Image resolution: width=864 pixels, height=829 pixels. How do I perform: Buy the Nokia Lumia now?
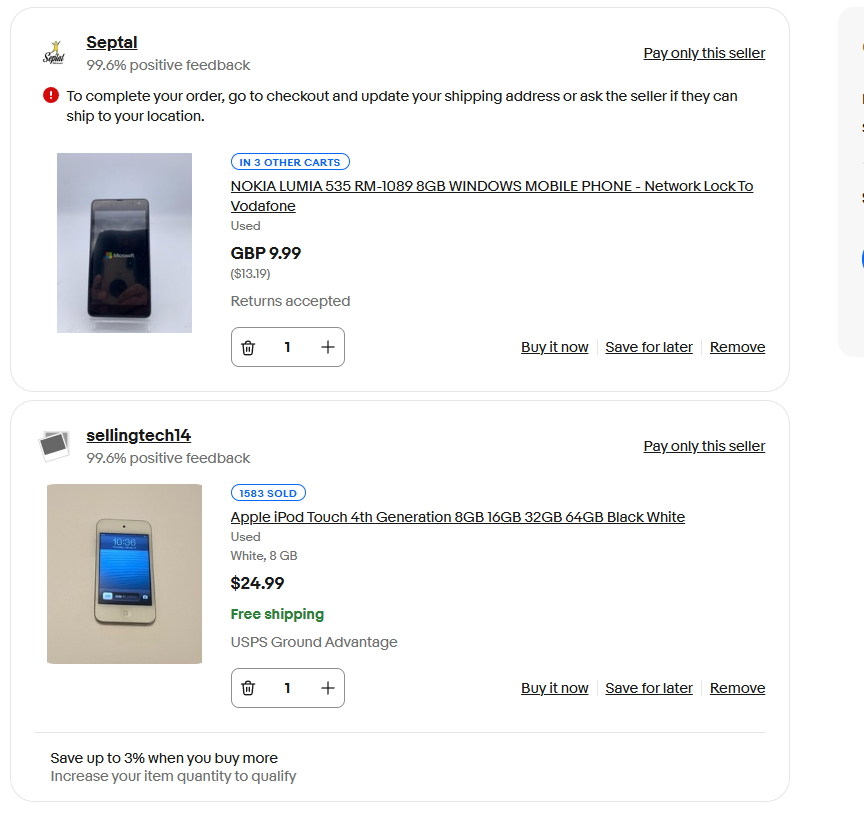click(x=554, y=347)
